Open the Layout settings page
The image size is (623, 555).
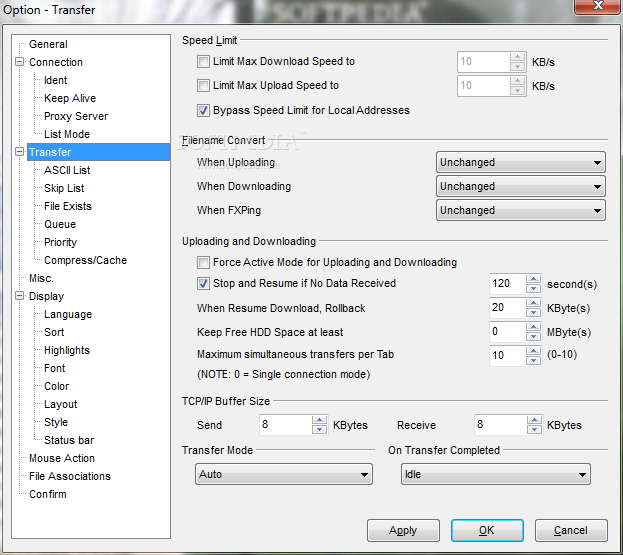(x=60, y=404)
